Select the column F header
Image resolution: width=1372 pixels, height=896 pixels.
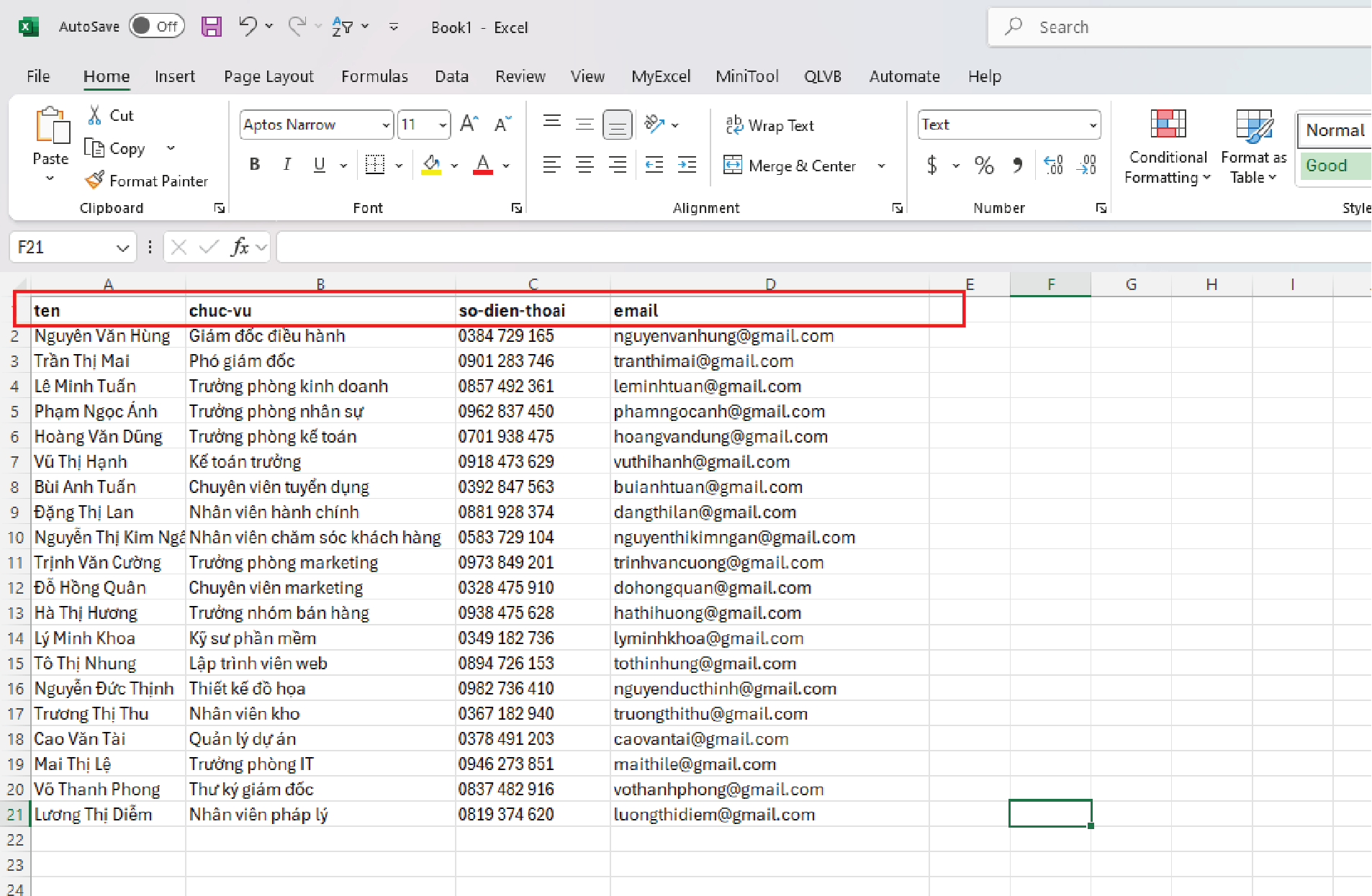1050,284
